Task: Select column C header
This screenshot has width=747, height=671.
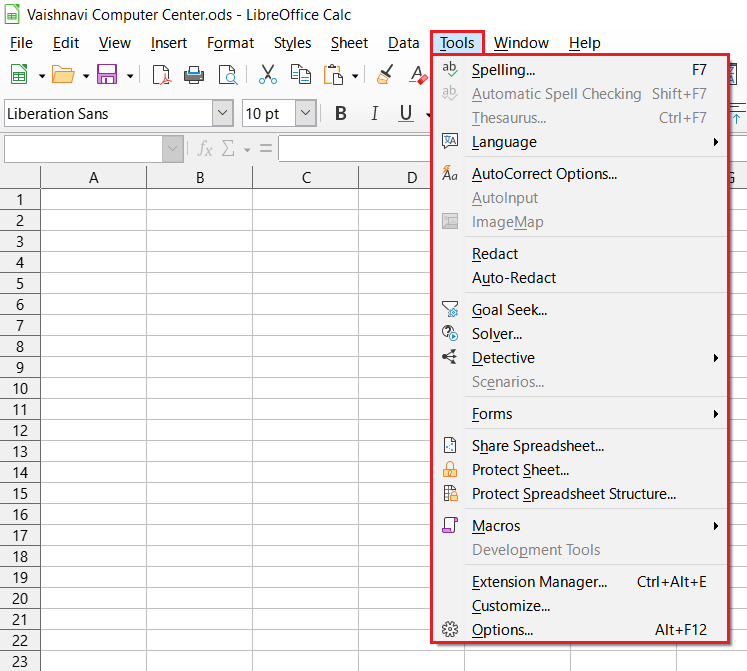Action: click(x=306, y=178)
